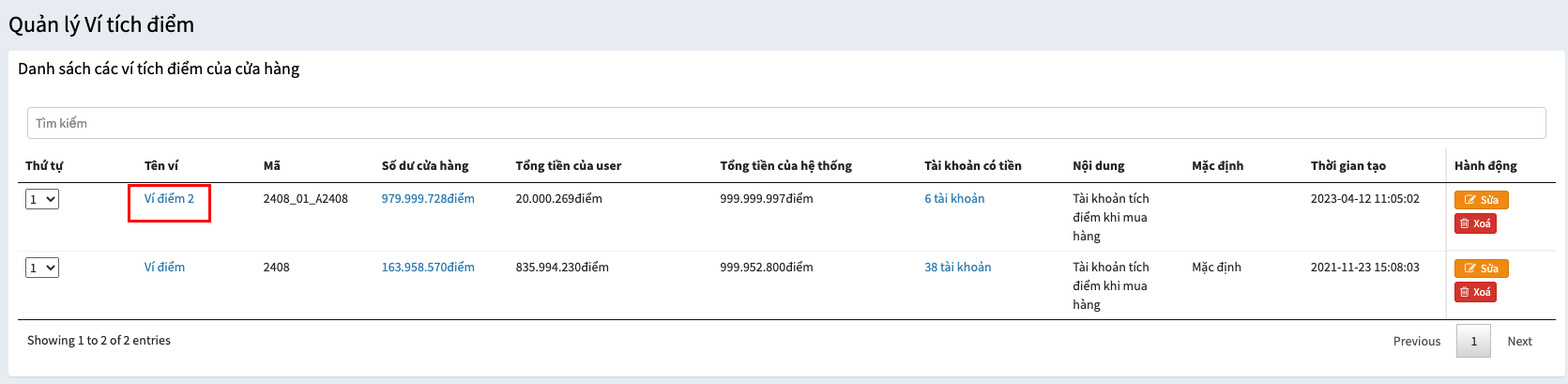Go to the Previous page
Image resolution: width=1568 pixels, height=384 pixels.
[1416, 341]
